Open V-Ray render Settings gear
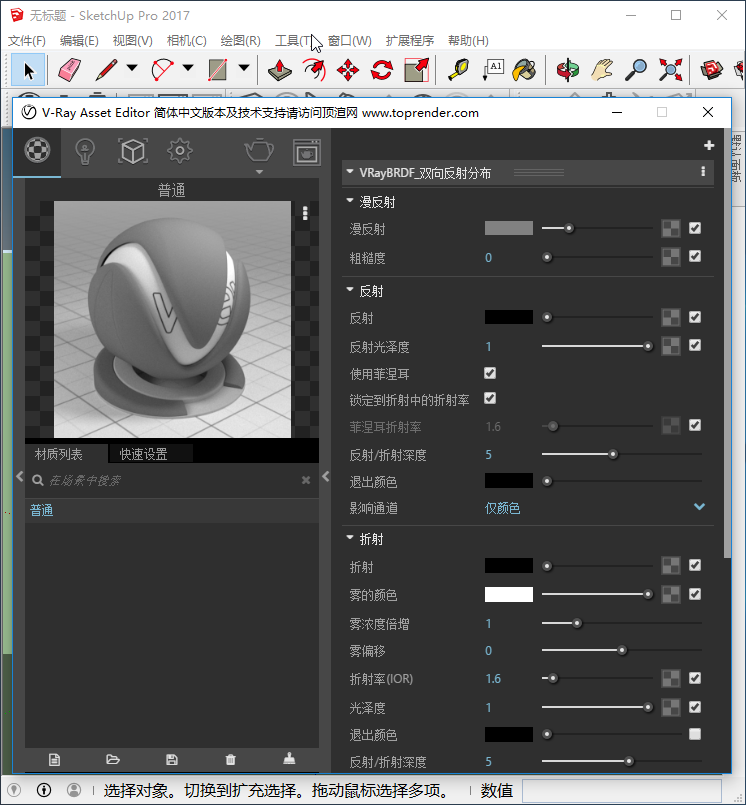Image resolution: width=746 pixels, height=805 pixels. click(x=180, y=151)
